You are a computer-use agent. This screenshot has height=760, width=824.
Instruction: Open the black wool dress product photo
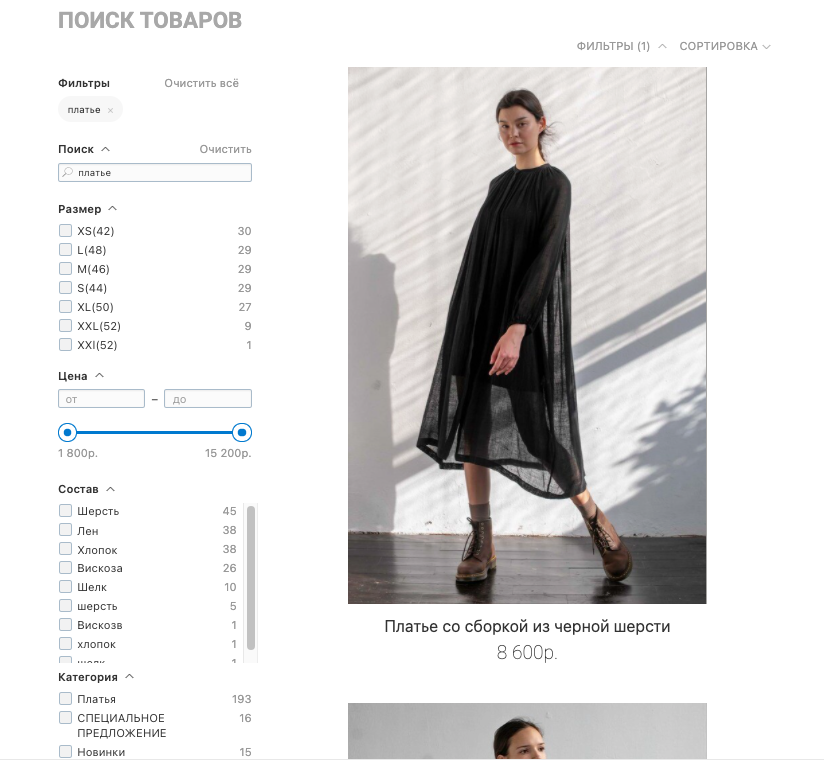tap(527, 335)
